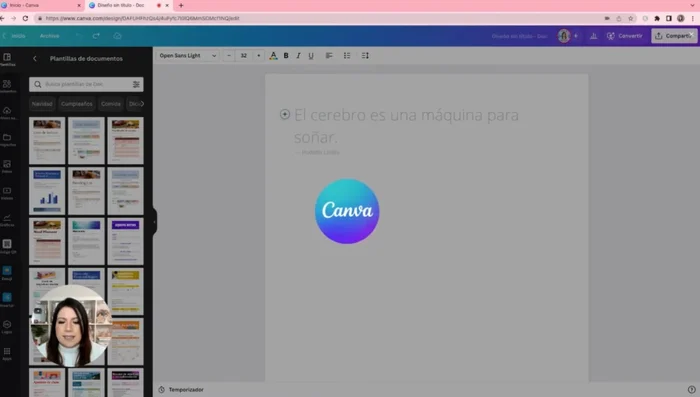Click the Compartir button

[x=674, y=36]
